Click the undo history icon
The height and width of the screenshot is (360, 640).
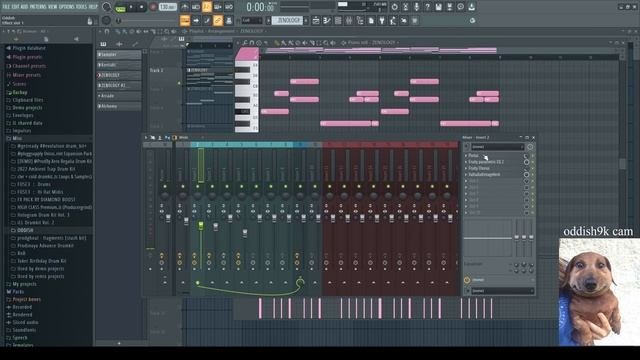[x=394, y=7]
